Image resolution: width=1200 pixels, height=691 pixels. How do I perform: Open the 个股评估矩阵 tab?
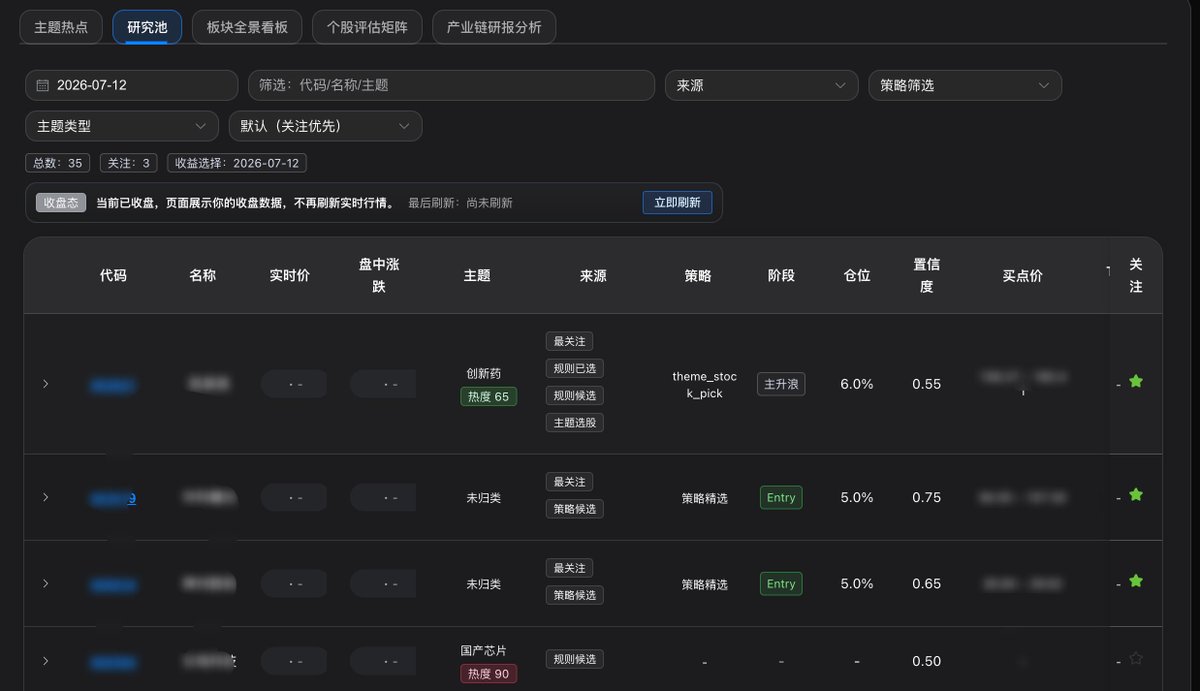coord(367,27)
